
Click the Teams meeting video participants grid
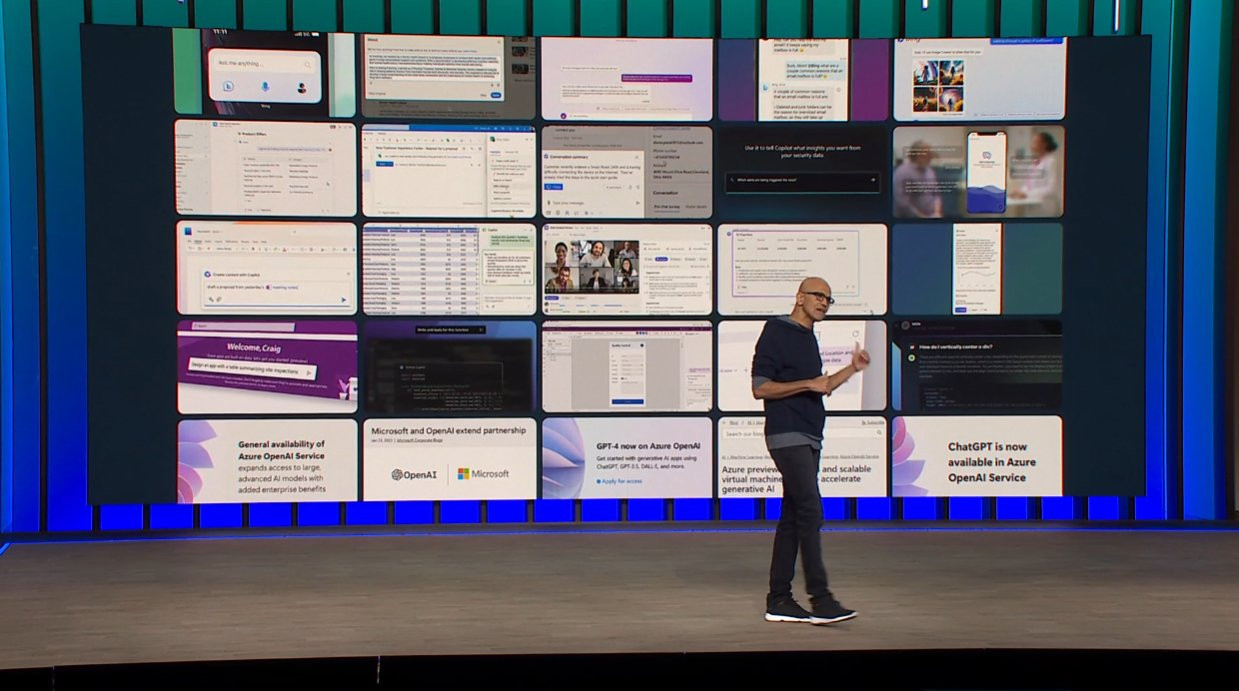pyautogui.click(x=592, y=266)
